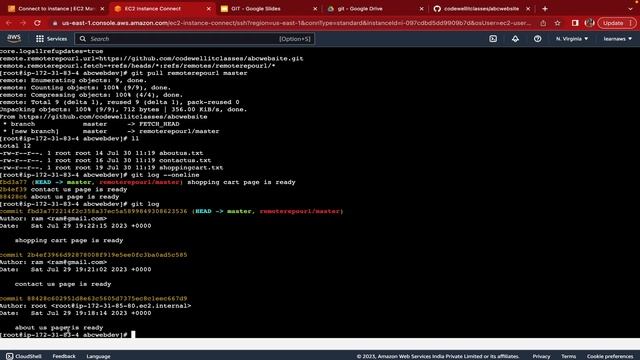Image resolution: width=640 pixels, height=360 pixels.
Task: Click the 'git log --oneline' command text
Action: point(165,175)
